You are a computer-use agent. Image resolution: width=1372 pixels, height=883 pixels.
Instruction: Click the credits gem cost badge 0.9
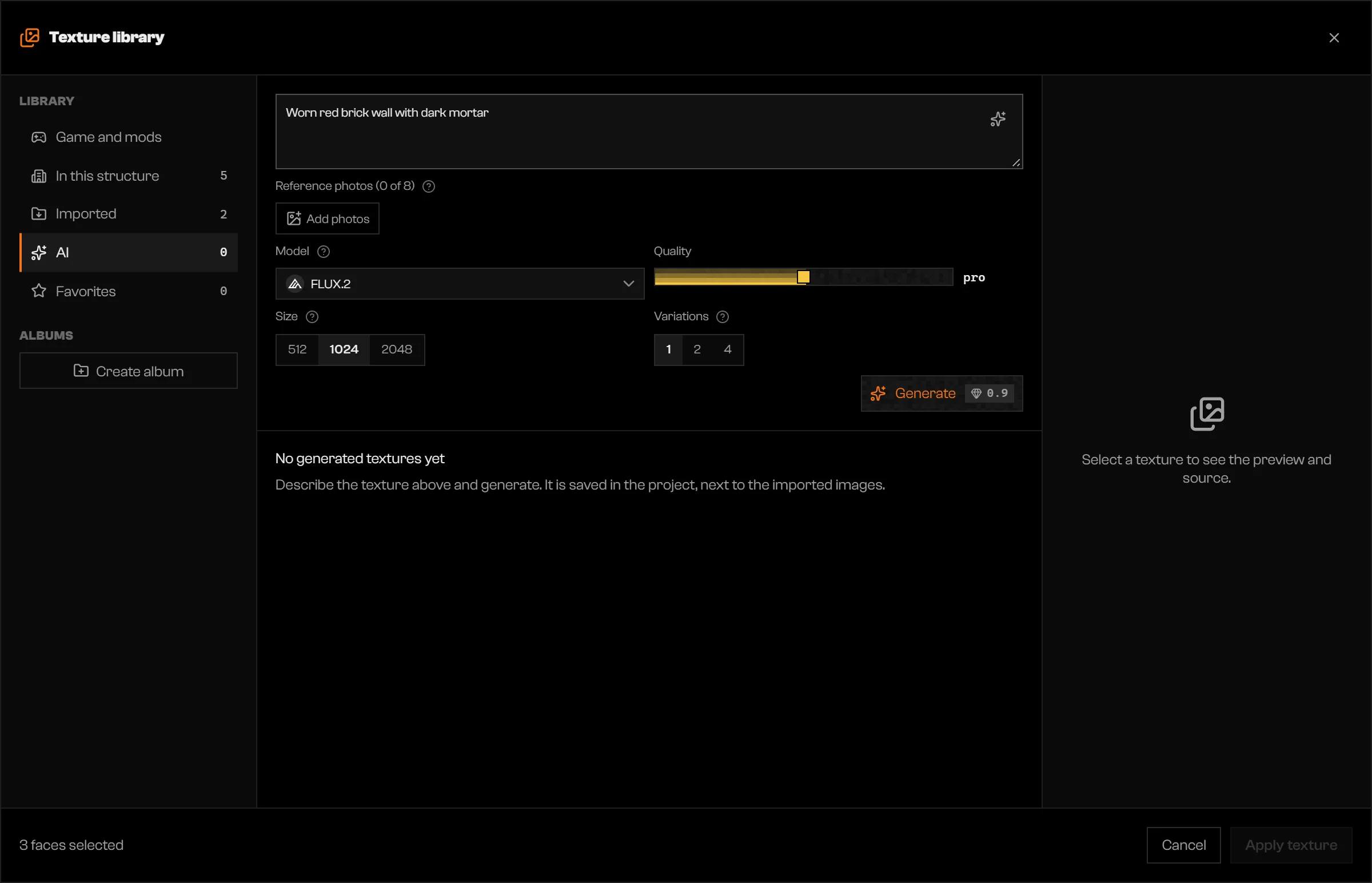(989, 393)
